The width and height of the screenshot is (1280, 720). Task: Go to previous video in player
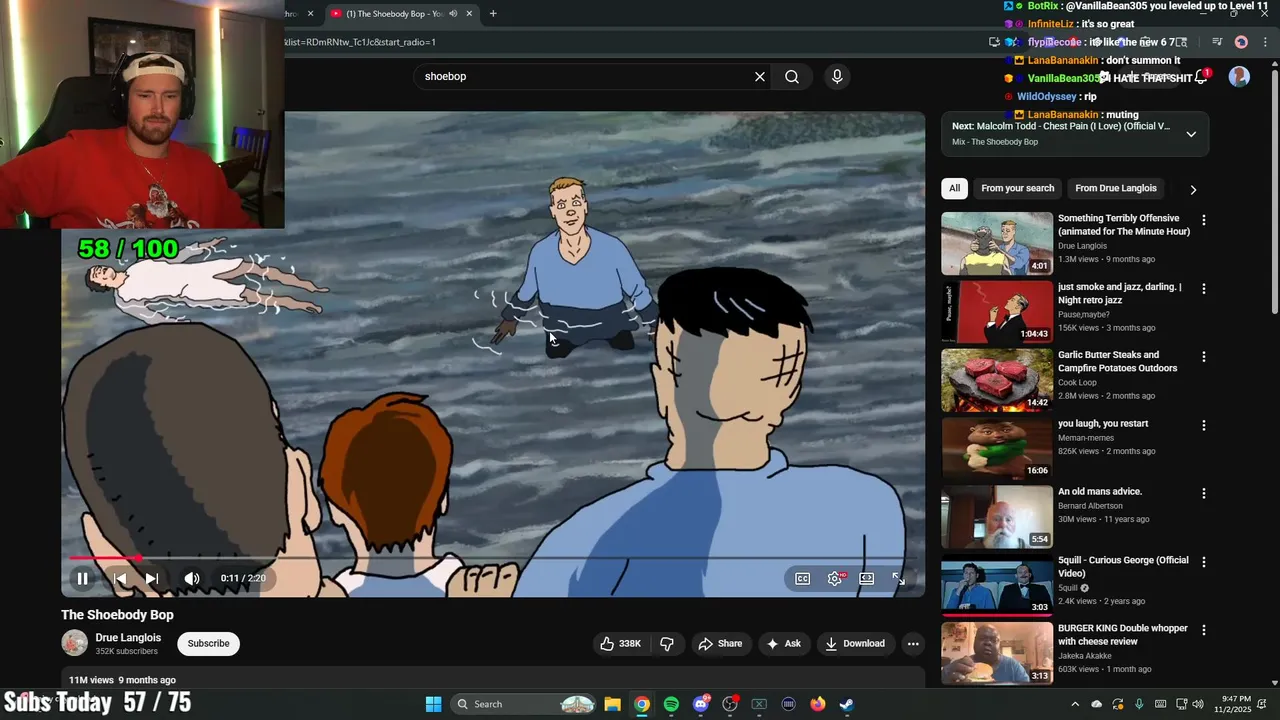[x=119, y=578]
